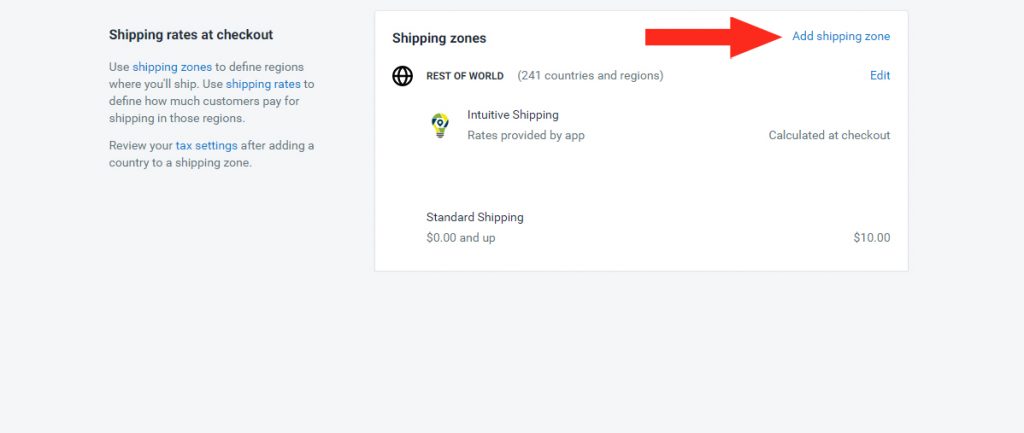Click the Shipping zones card heading

(439, 38)
